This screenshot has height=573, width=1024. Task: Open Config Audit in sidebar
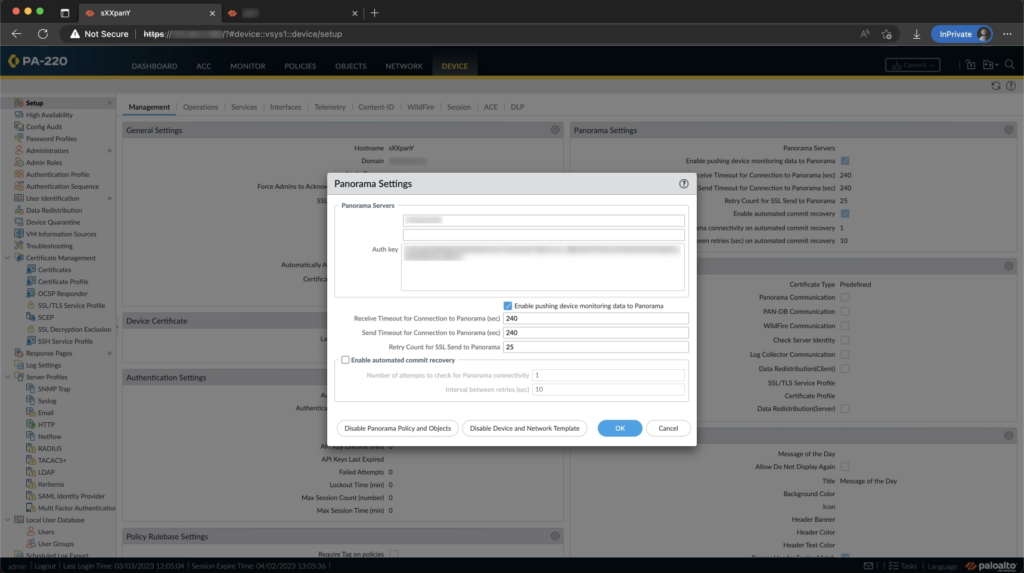[x=44, y=127]
